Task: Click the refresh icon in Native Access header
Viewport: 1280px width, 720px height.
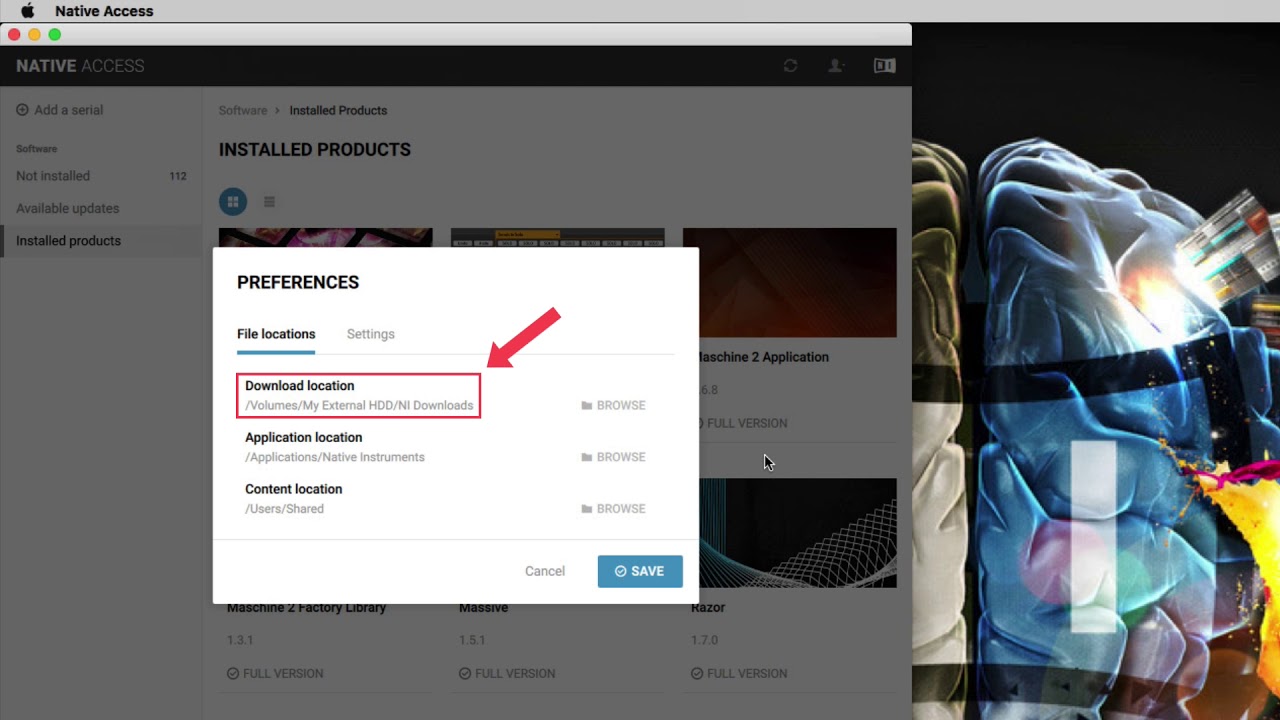Action: [790, 66]
